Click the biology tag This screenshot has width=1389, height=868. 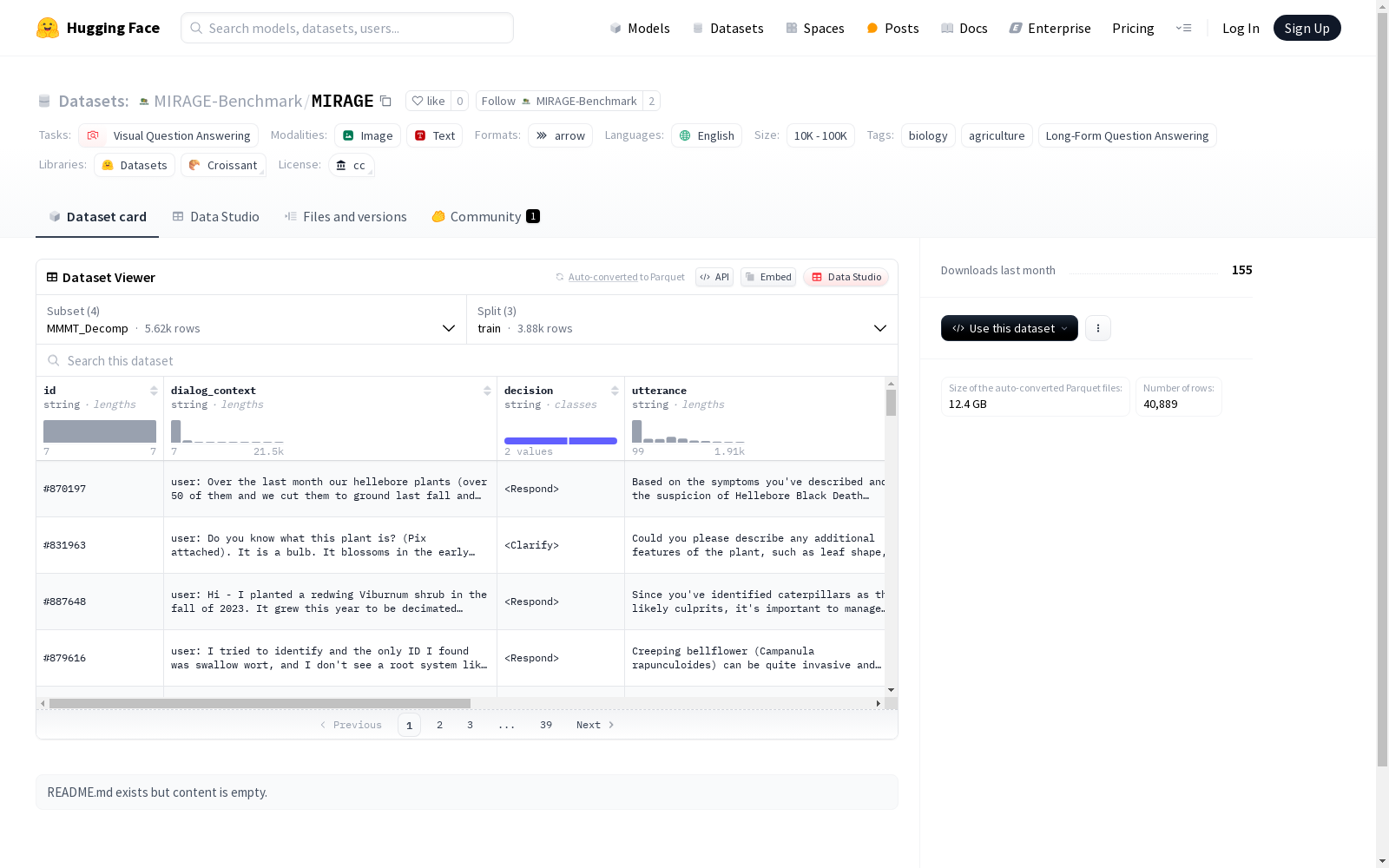coord(928,135)
